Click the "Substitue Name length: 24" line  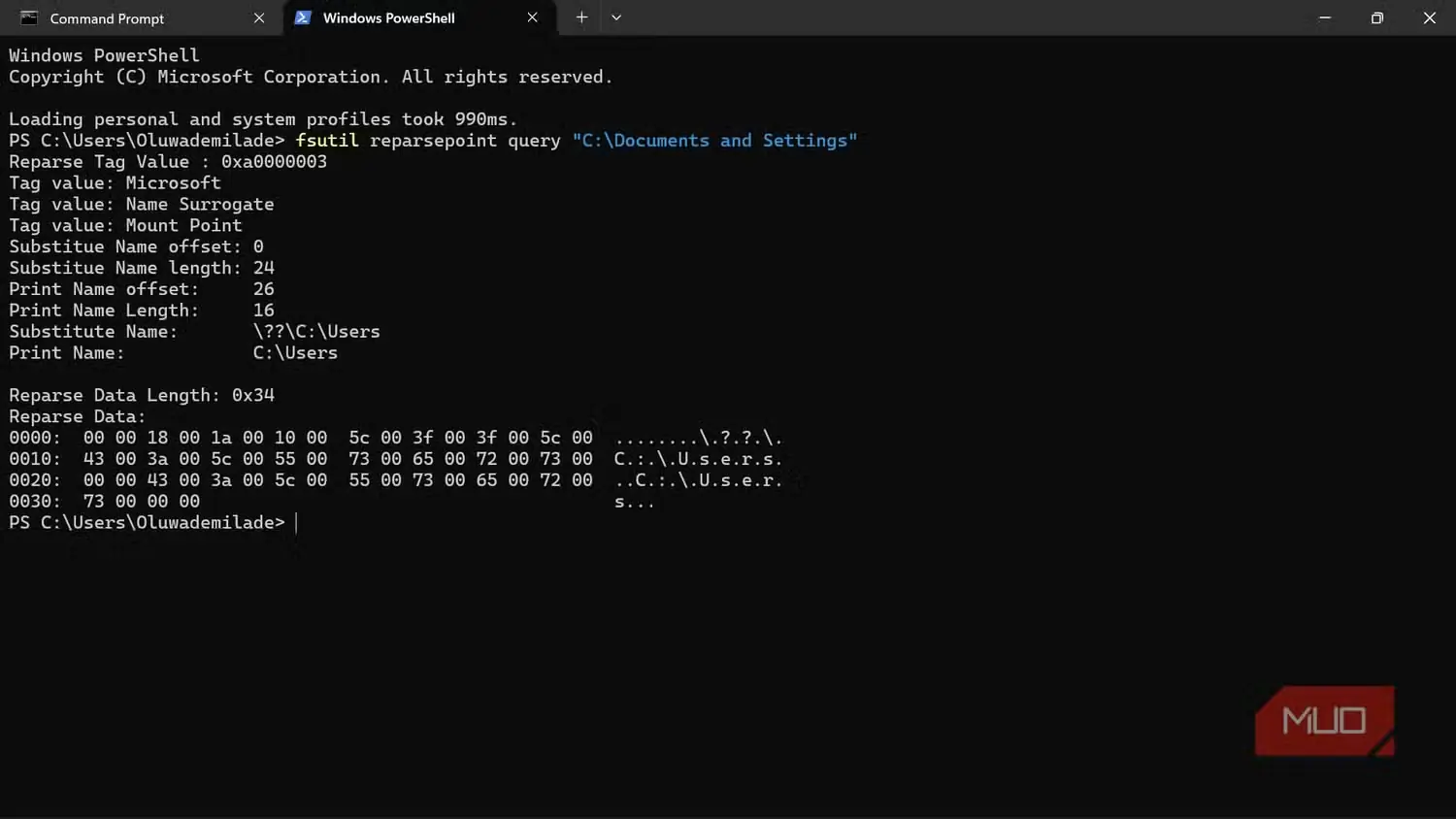pyautogui.click(x=142, y=269)
